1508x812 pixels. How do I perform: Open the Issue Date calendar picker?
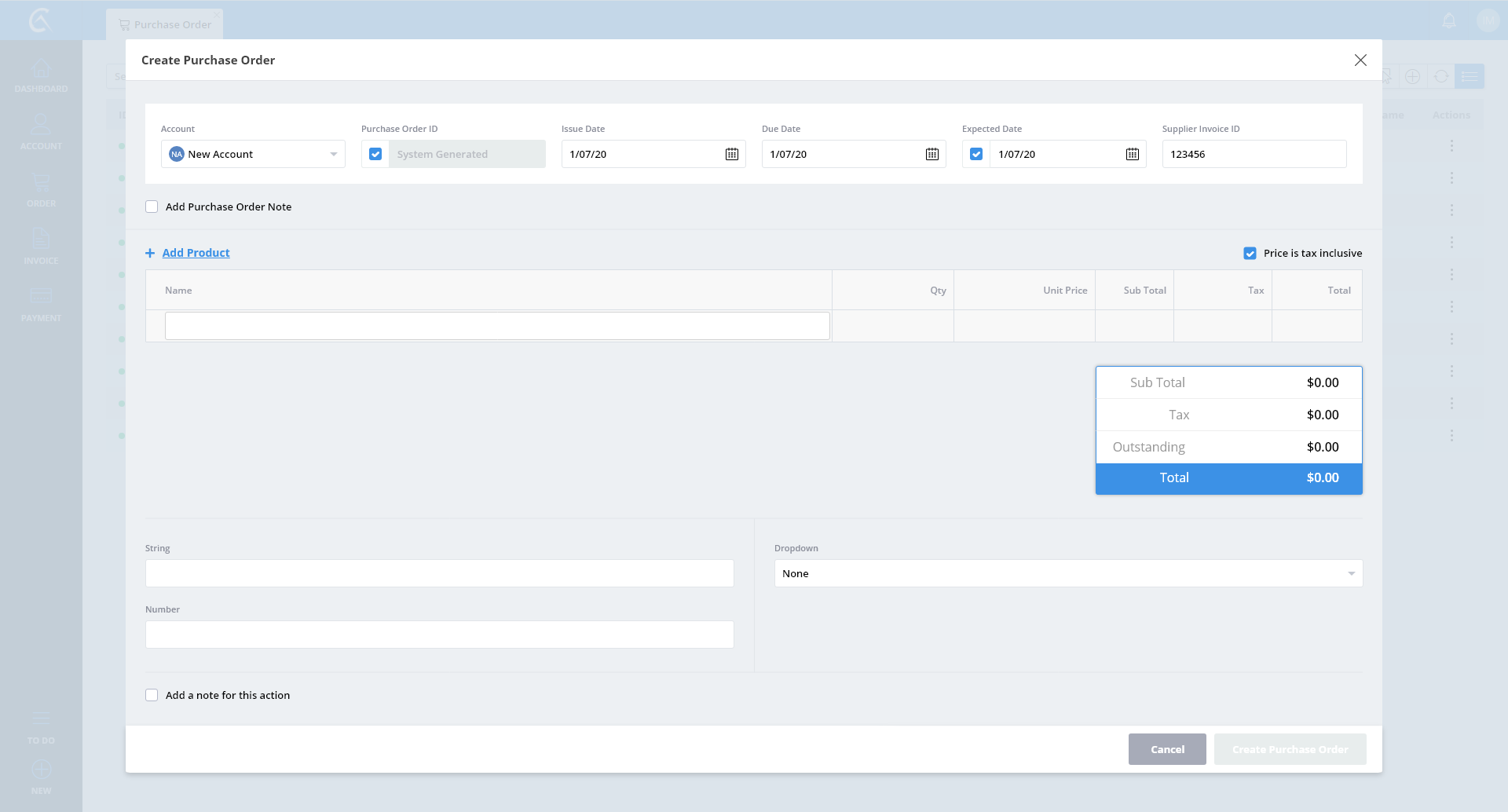[731, 154]
